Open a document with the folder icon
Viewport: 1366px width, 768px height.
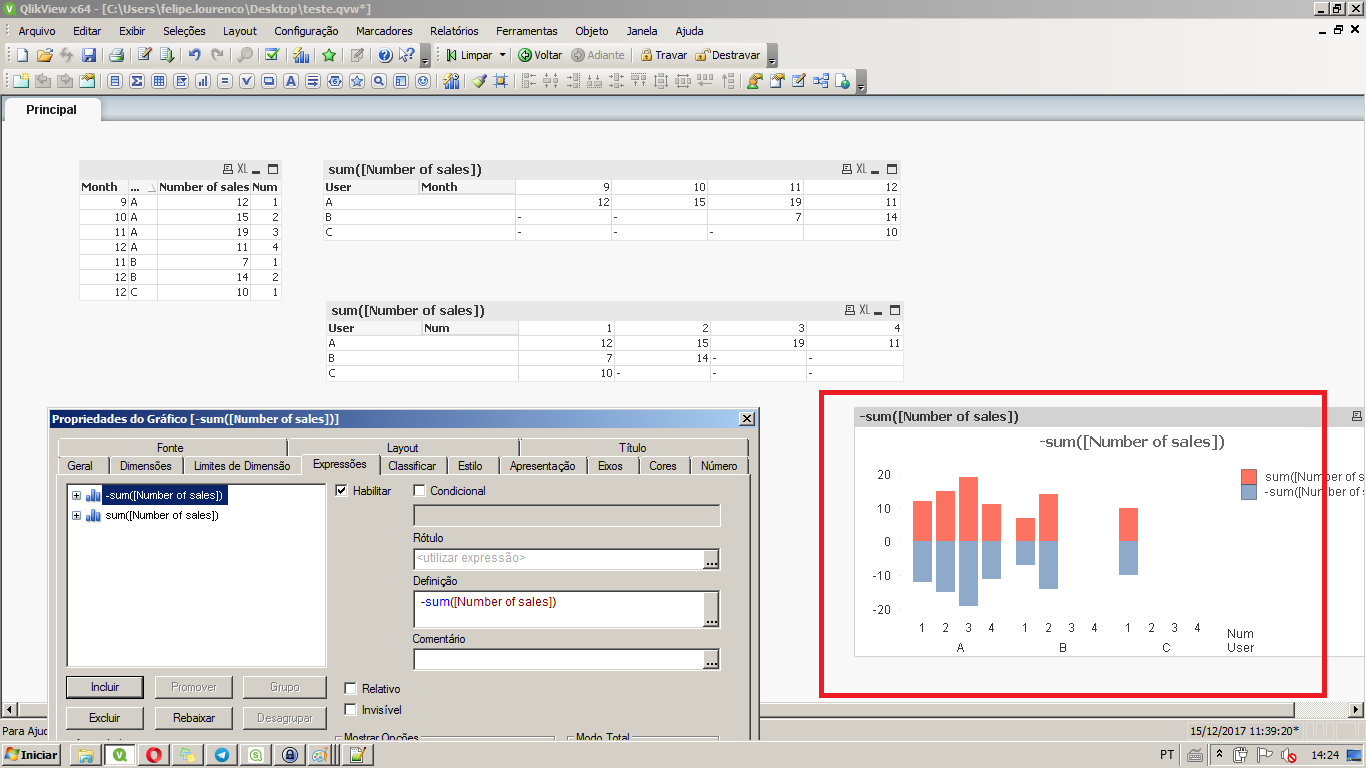pos(44,55)
